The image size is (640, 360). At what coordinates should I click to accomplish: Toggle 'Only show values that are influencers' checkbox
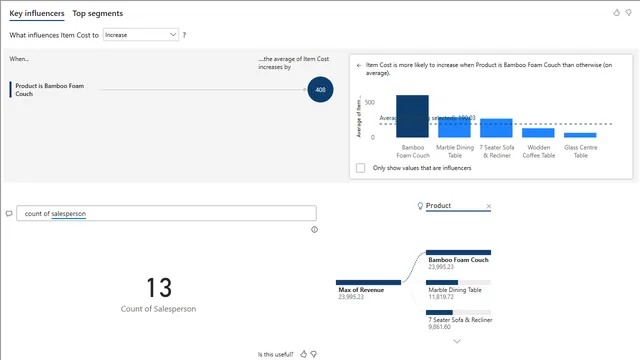tap(360, 168)
